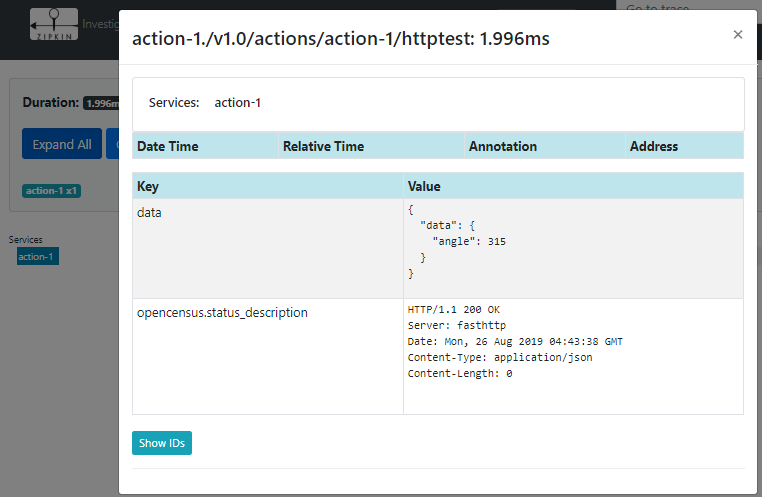The width and height of the screenshot is (762, 497).
Task: Click the HTTP/1.1 200 OK response value
Action: 454,308
